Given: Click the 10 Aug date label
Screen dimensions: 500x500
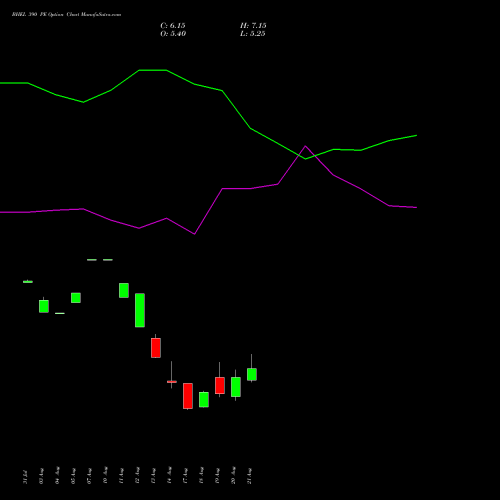Looking at the screenshot, I should pos(105,475).
